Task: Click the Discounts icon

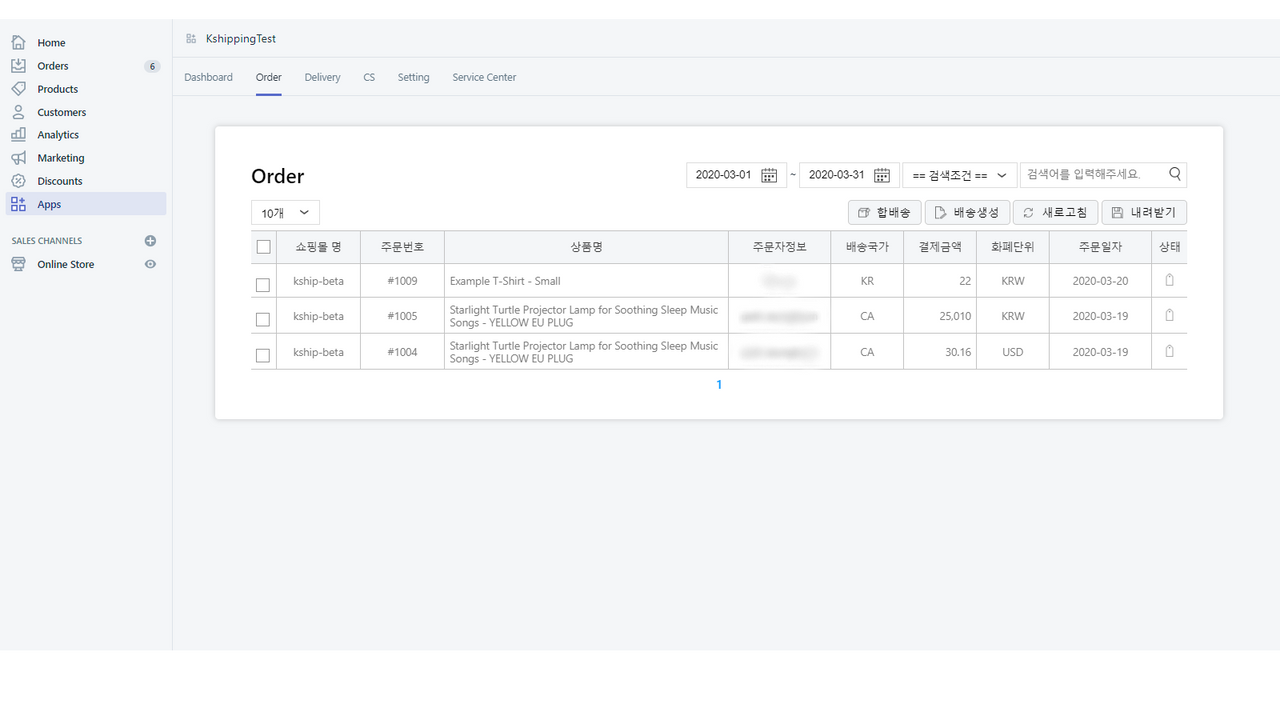Action: point(18,181)
